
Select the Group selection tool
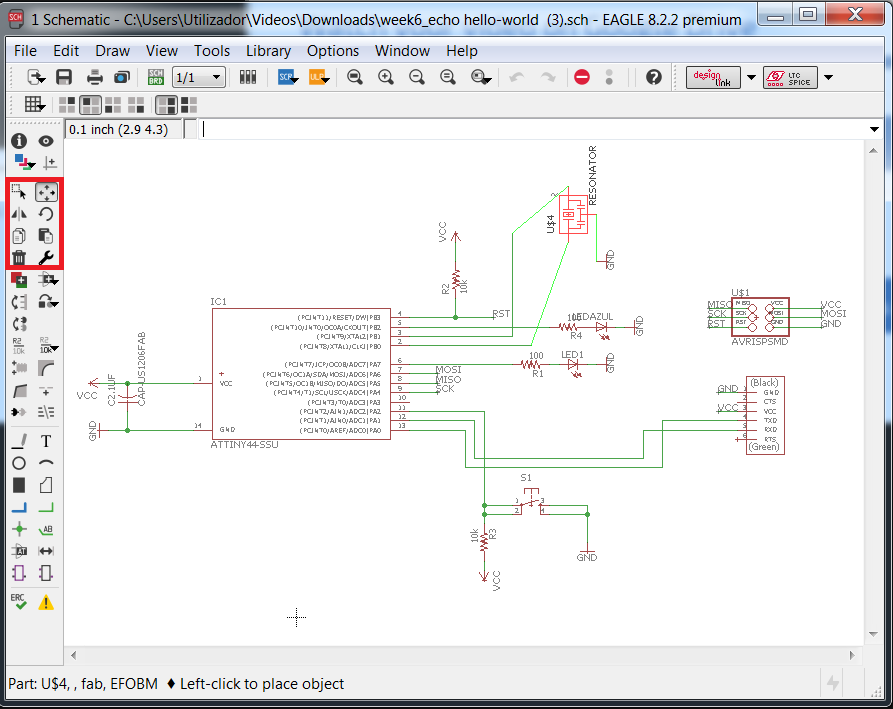[19, 192]
